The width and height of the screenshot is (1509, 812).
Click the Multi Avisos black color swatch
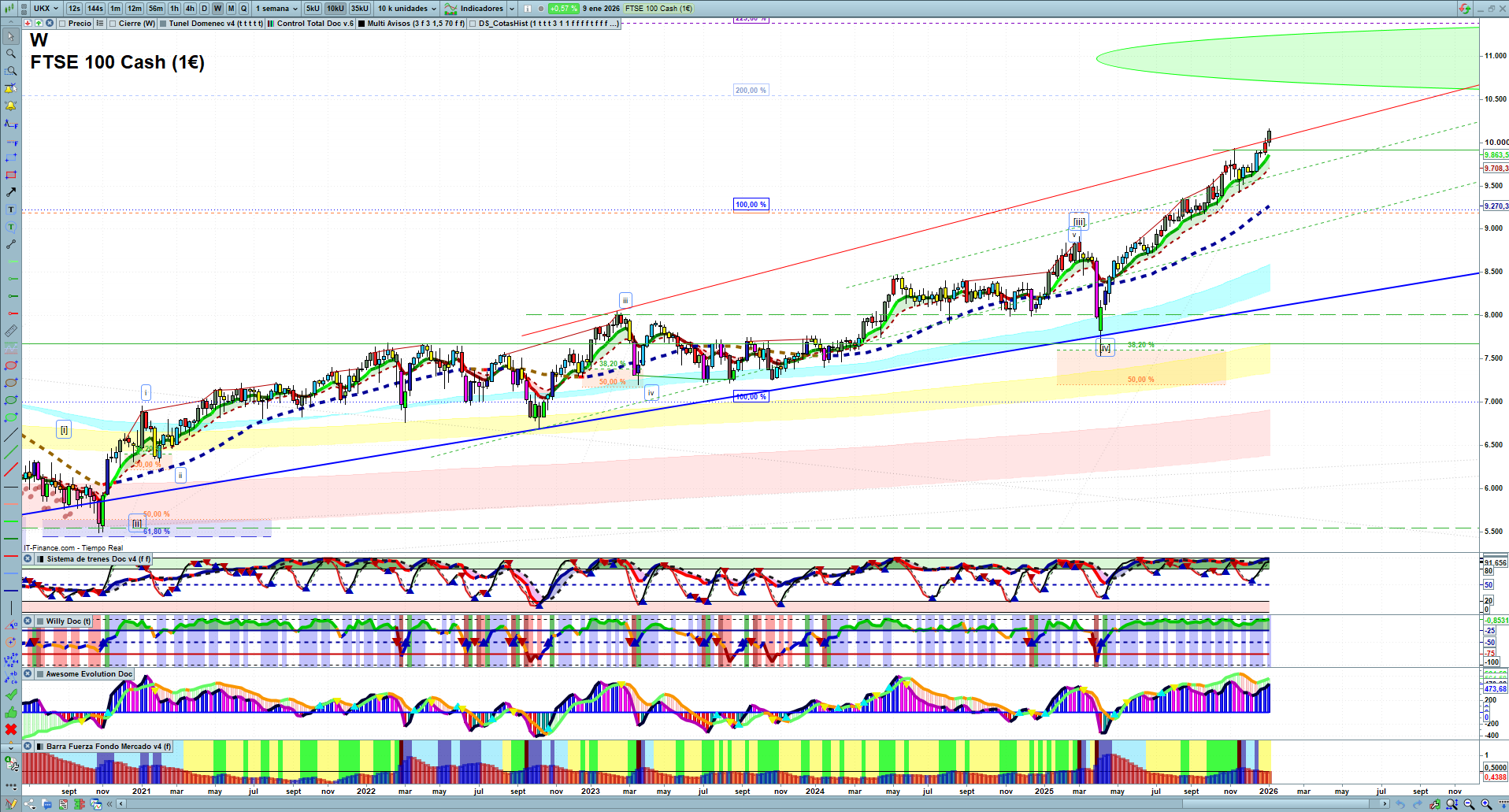[x=361, y=24]
